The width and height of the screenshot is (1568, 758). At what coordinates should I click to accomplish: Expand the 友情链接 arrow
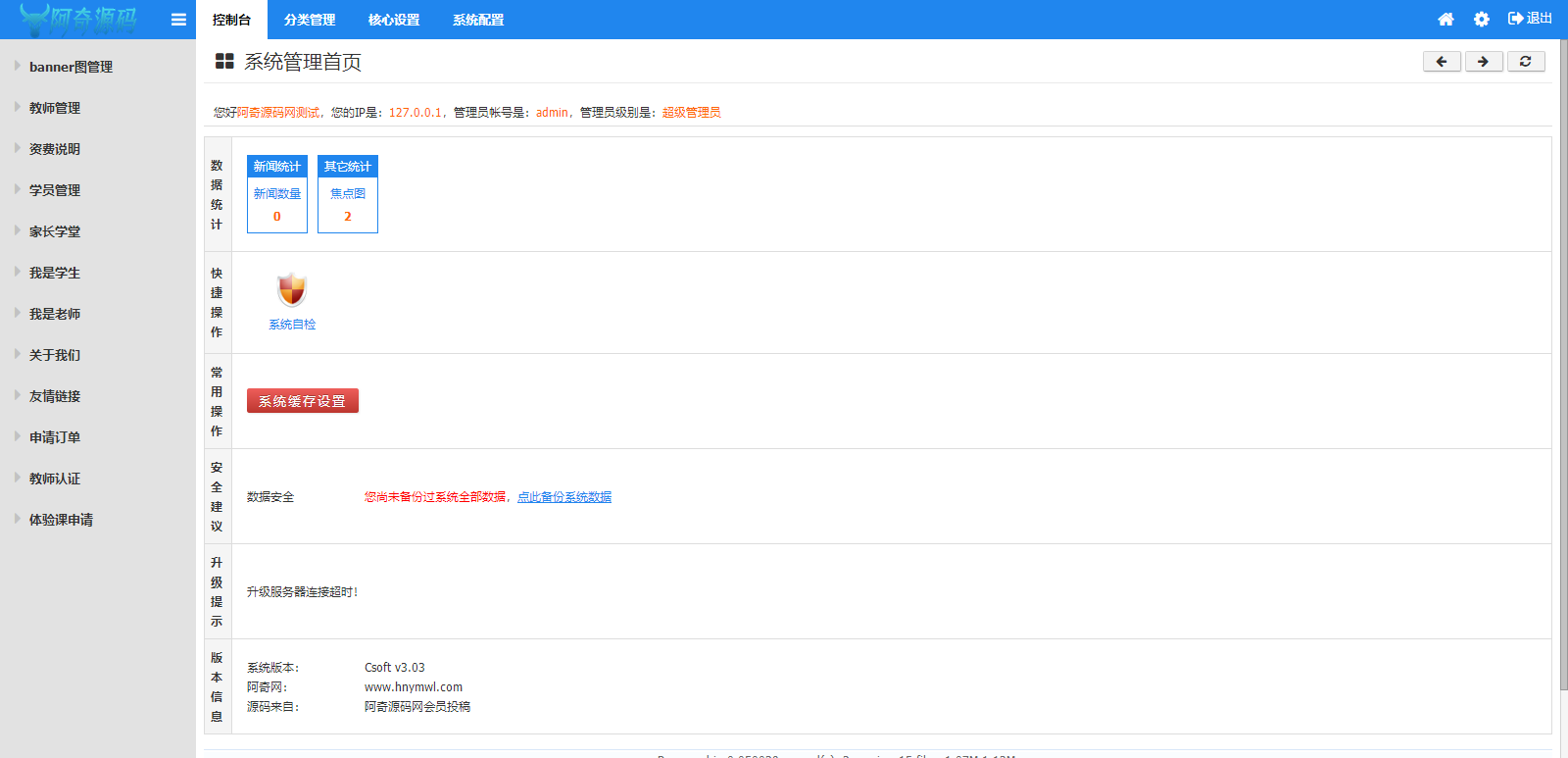click(x=18, y=395)
